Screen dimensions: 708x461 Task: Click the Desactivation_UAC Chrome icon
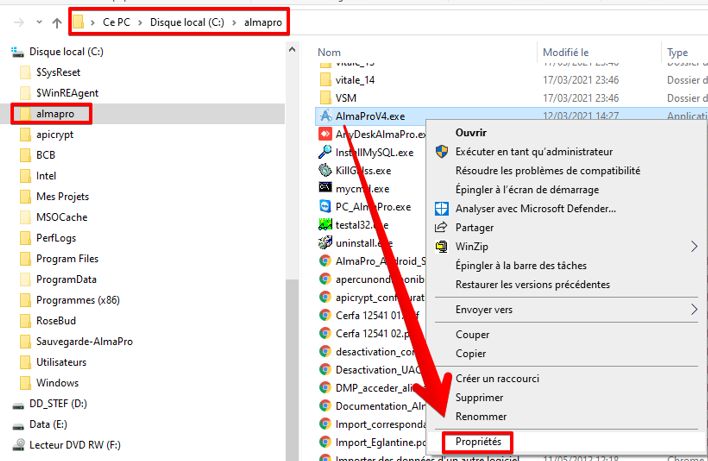(x=325, y=369)
